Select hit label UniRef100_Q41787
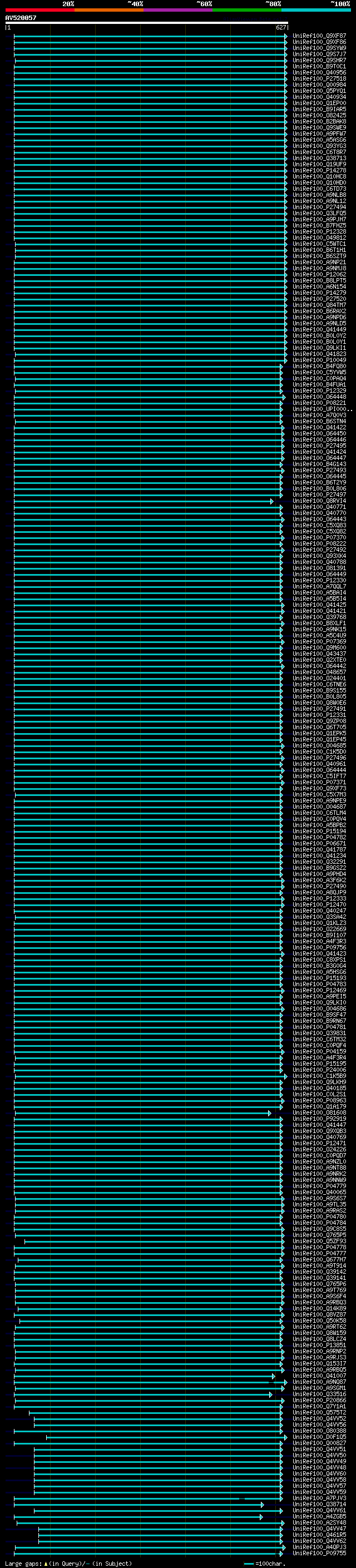356x1568 pixels. coord(319,849)
